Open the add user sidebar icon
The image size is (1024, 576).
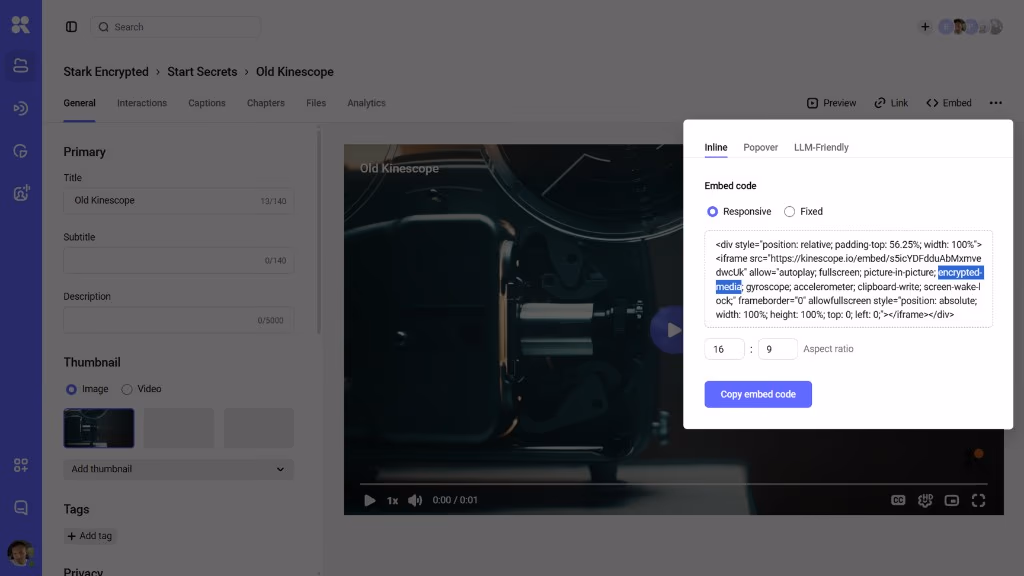[20, 193]
